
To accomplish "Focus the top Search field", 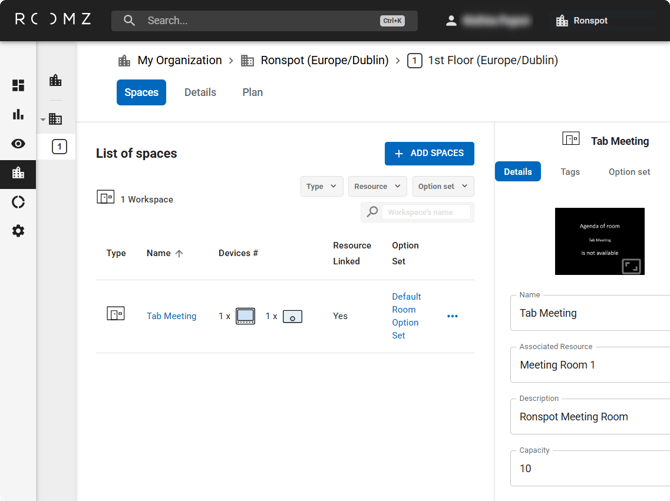I will 264,21.
